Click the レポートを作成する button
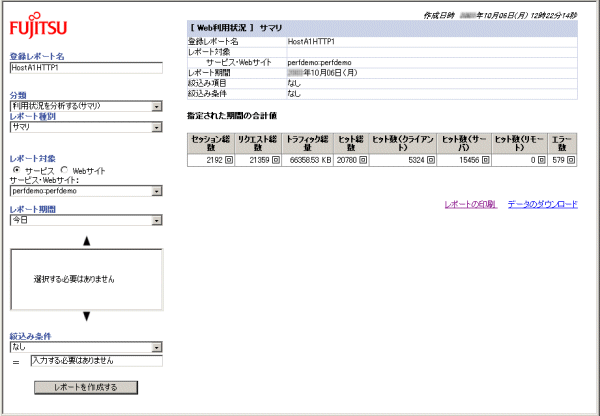 [86, 387]
